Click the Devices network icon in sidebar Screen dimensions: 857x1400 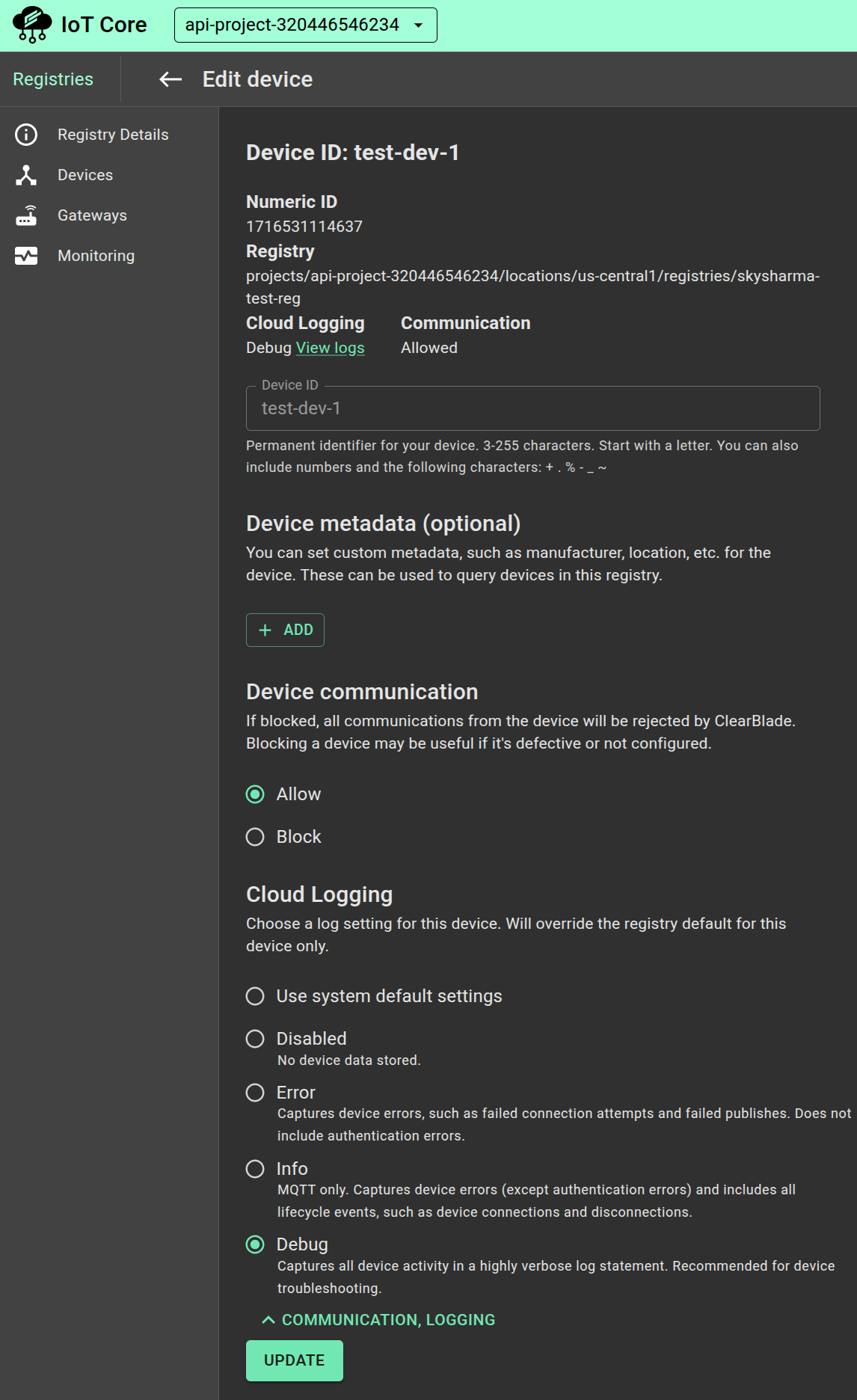[26, 175]
